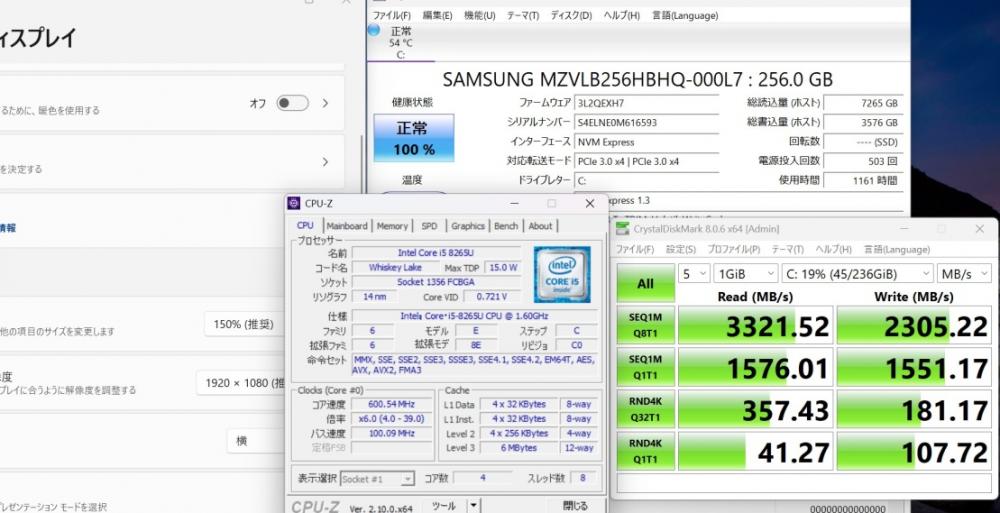
Task: Click the serial number field S4ELNE0M616593
Action: (646, 123)
